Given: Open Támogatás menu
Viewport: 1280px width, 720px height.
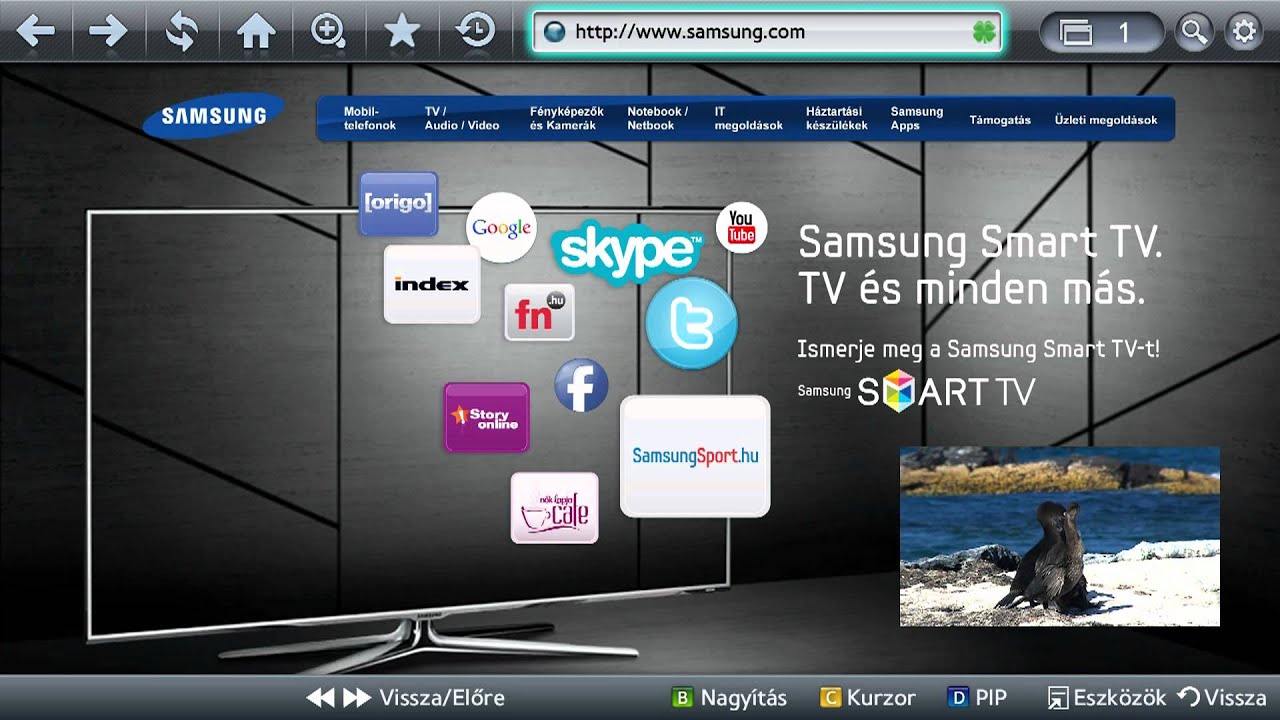Looking at the screenshot, I should pyautogui.click(x=1000, y=119).
